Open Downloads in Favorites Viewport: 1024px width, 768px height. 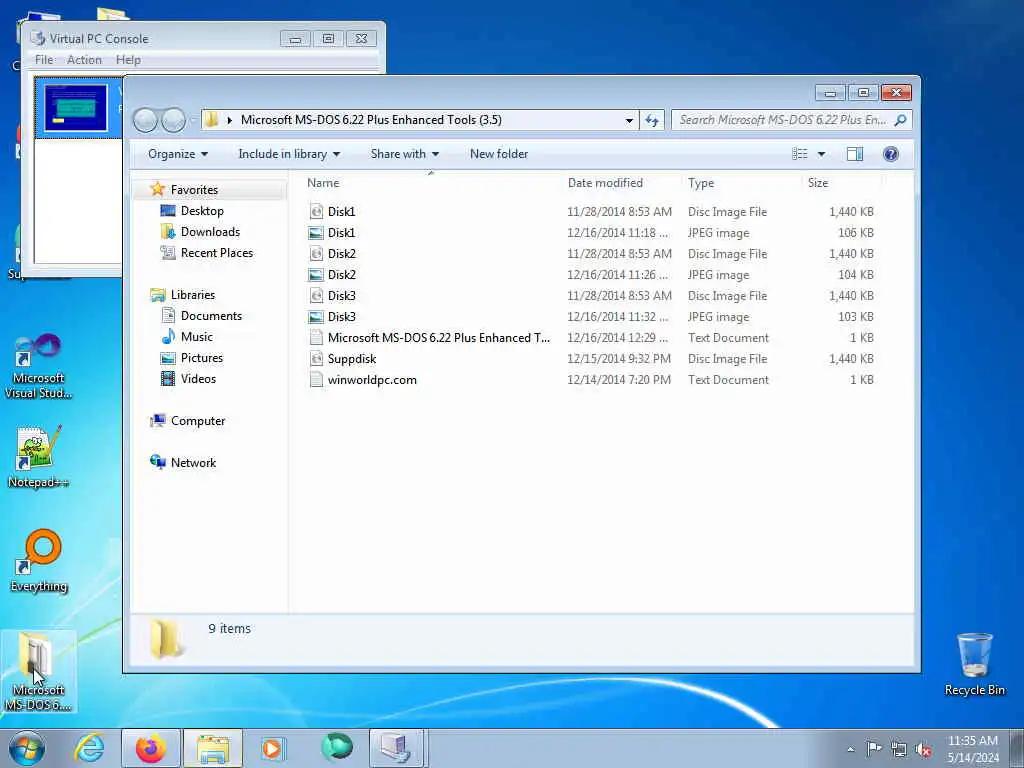[210, 232]
